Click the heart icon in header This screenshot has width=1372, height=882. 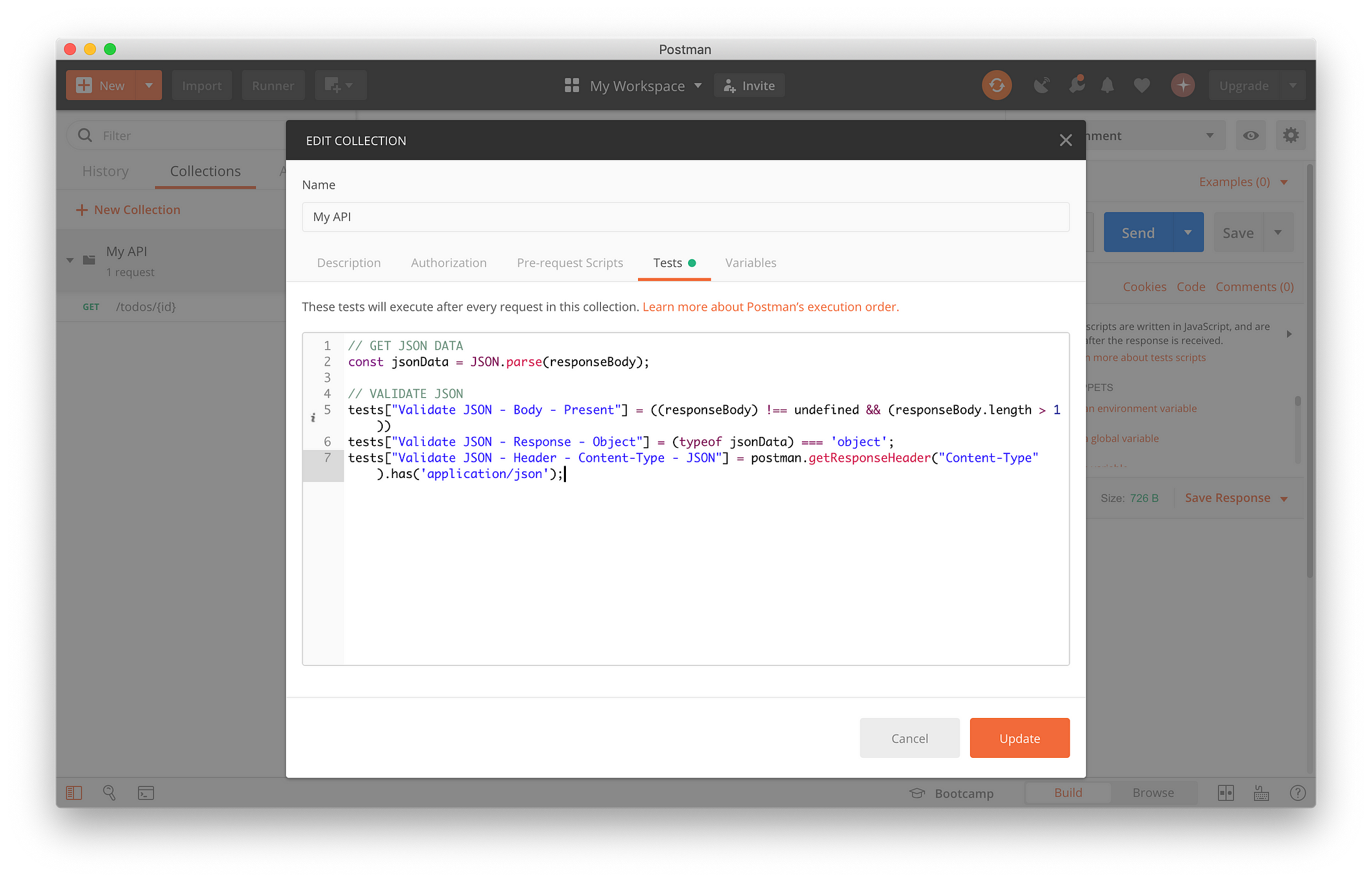pos(1142,86)
